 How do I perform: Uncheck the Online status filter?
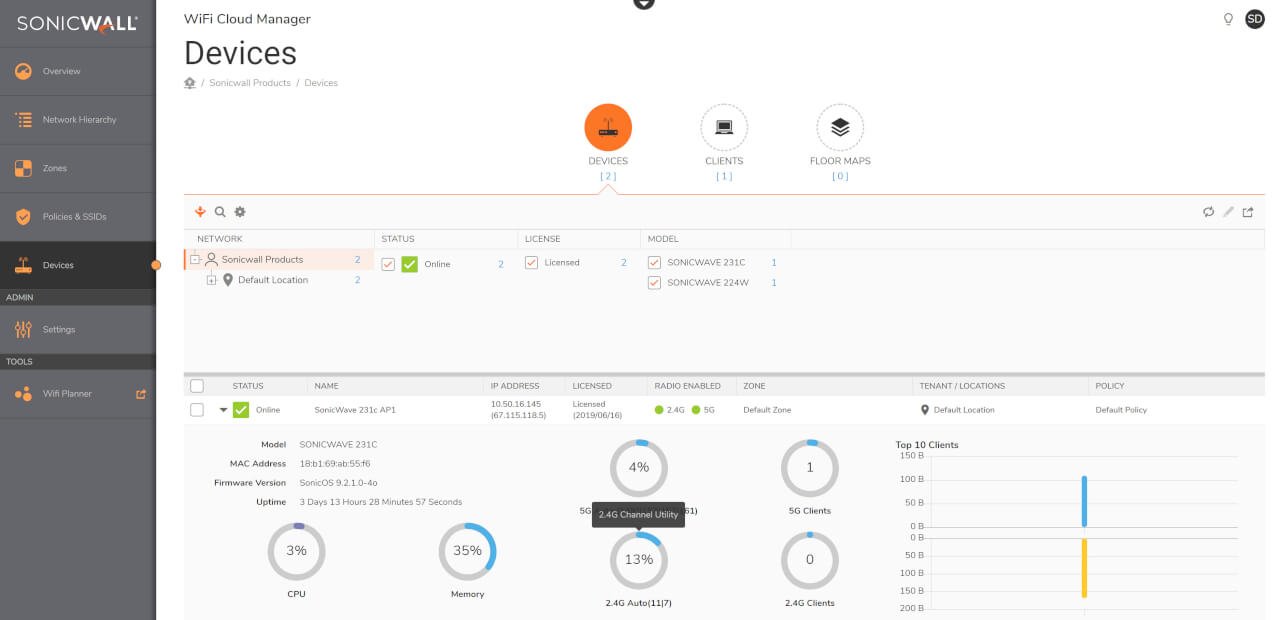click(388, 264)
